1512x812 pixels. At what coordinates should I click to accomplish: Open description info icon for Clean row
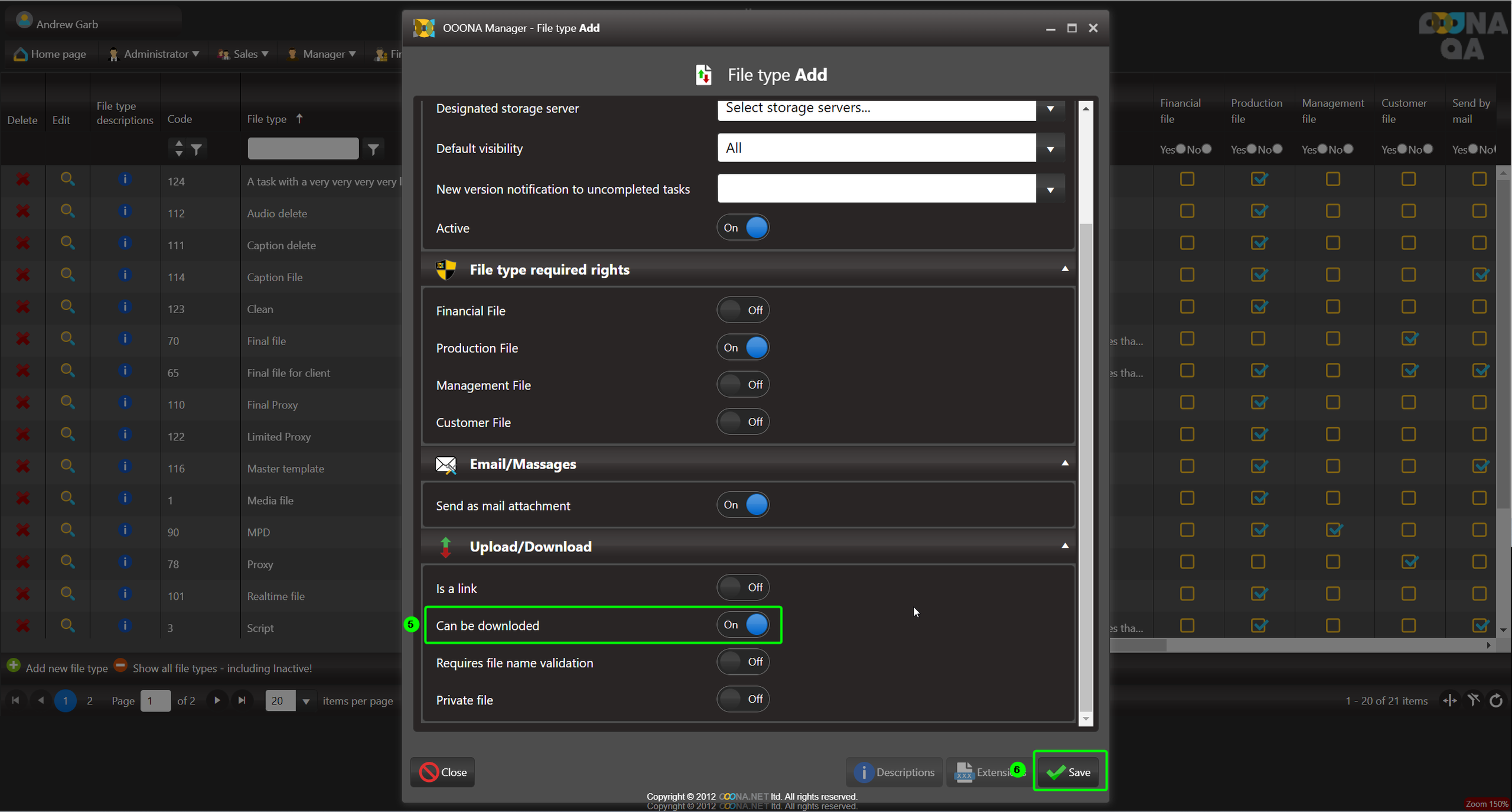pyautogui.click(x=124, y=307)
